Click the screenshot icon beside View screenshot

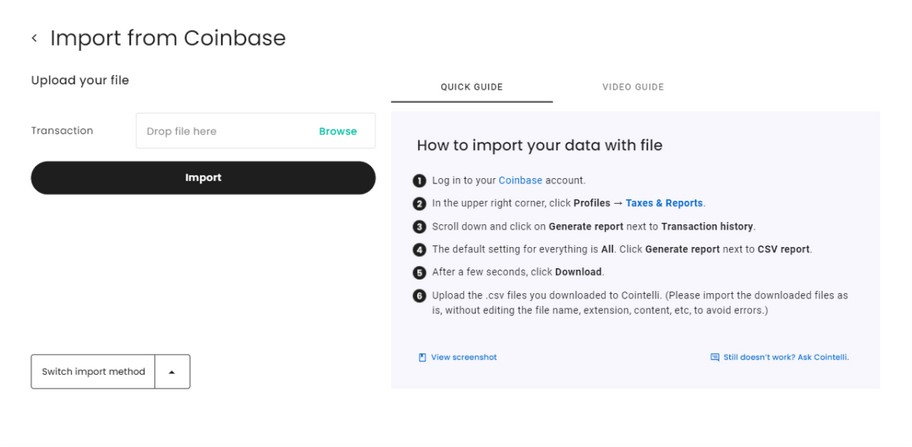click(422, 357)
